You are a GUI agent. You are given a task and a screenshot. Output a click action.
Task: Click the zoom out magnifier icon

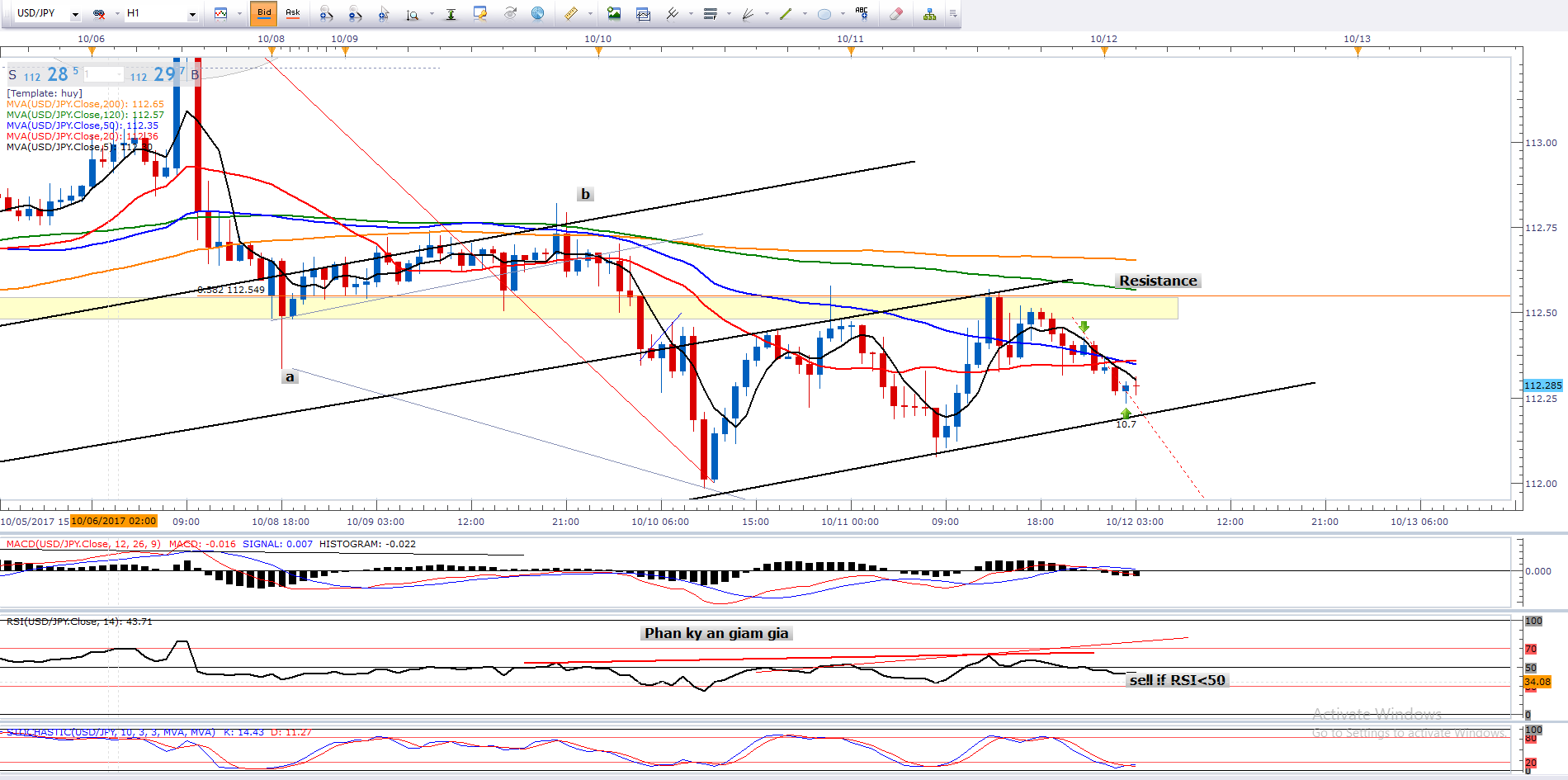pyautogui.click(x=355, y=13)
